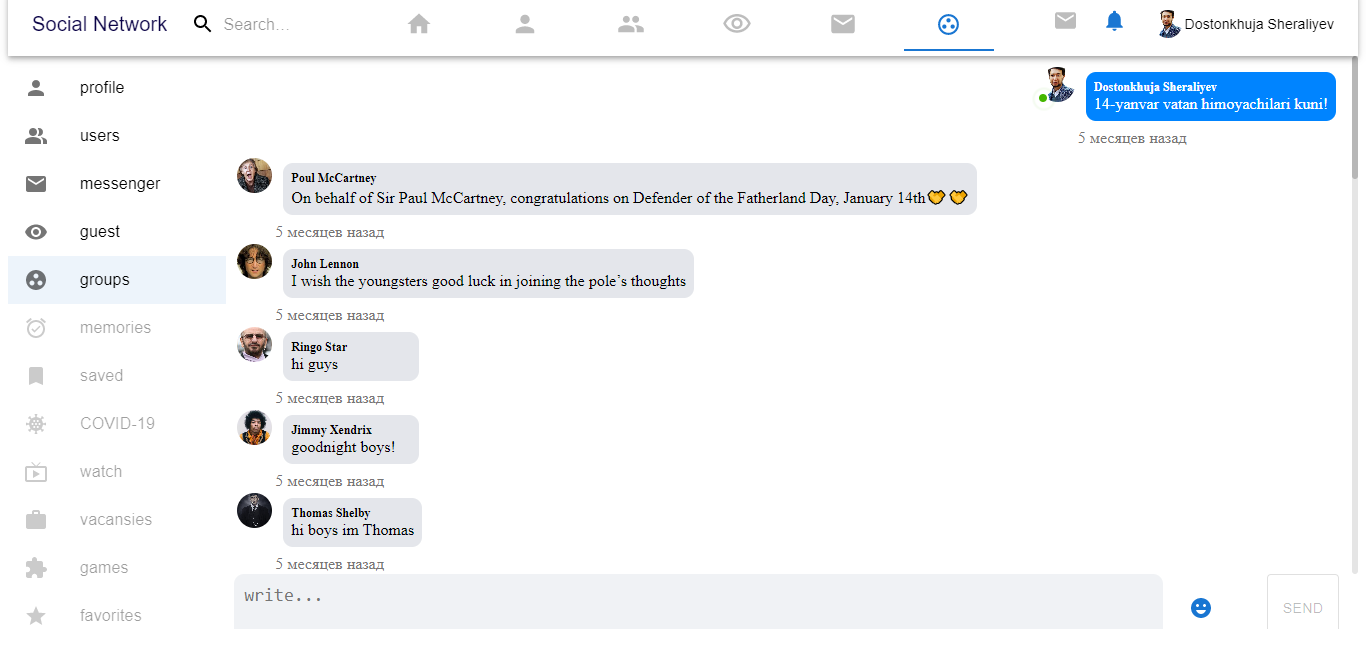Select the groups sidebar item
Screen dimensions: 1366x656
coord(117,280)
